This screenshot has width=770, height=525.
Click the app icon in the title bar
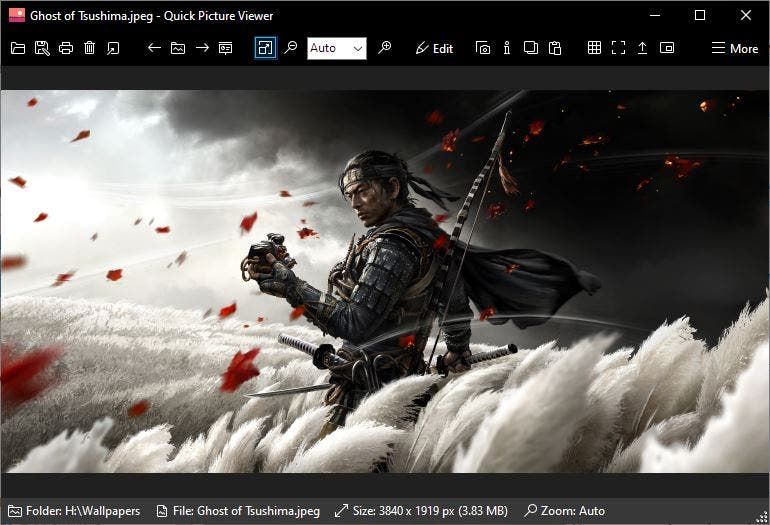pyautogui.click(x=17, y=15)
